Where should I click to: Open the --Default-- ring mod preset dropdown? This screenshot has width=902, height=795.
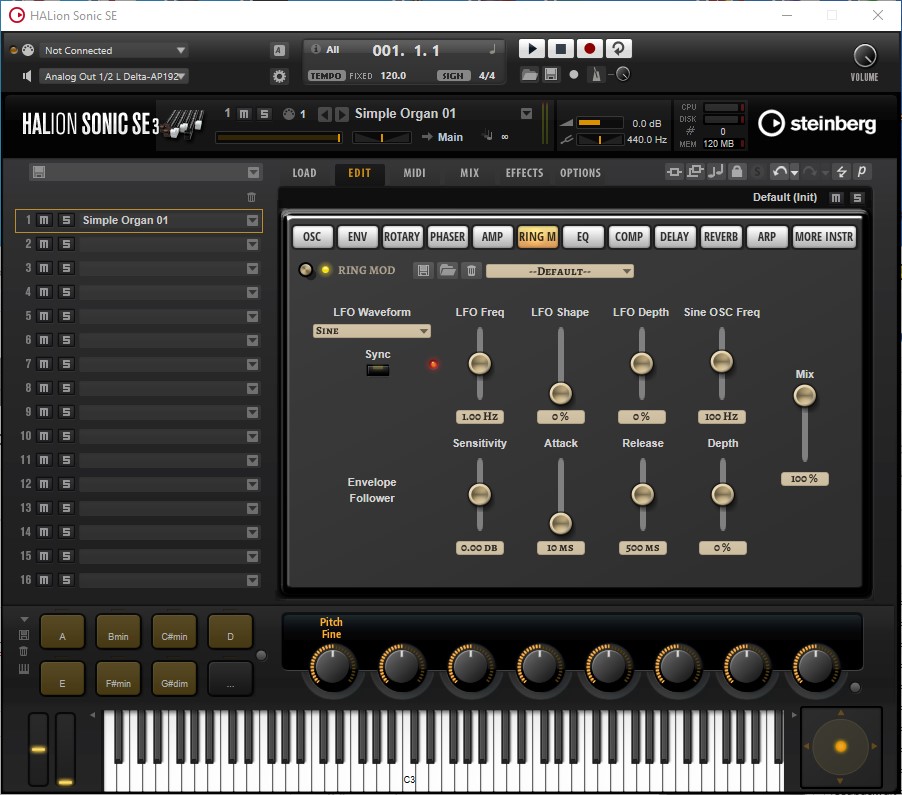pos(560,271)
